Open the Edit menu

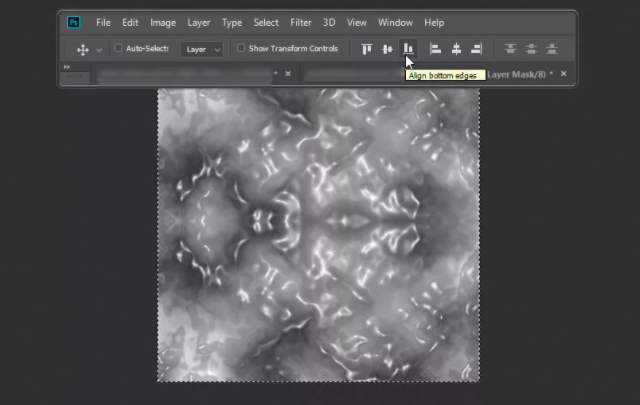pyautogui.click(x=130, y=23)
